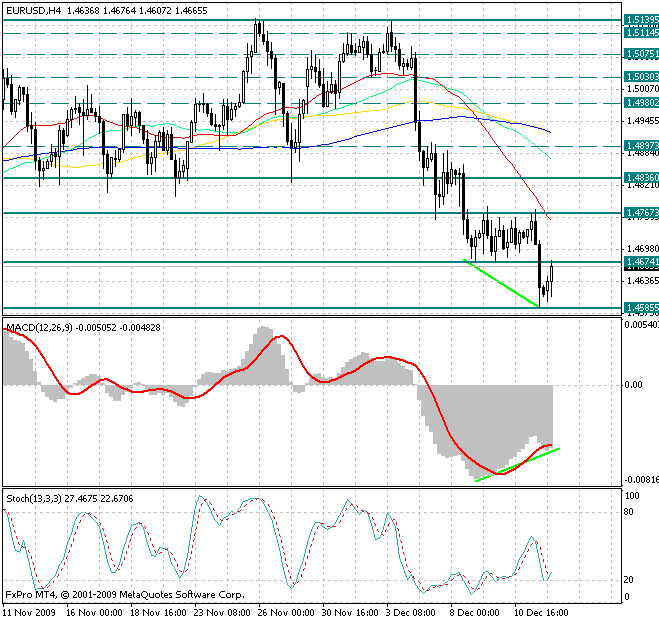Click the 11 Nov 2009 date label
The height and width of the screenshot is (620, 659).
tap(31, 610)
